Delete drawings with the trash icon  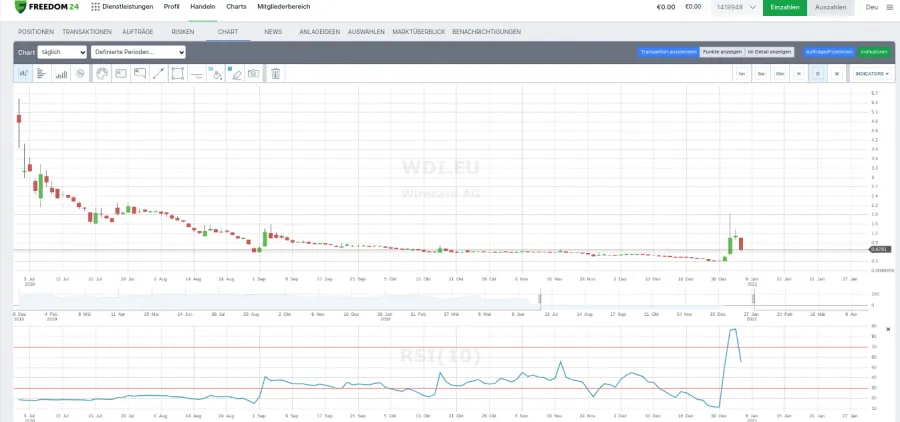[276, 73]
